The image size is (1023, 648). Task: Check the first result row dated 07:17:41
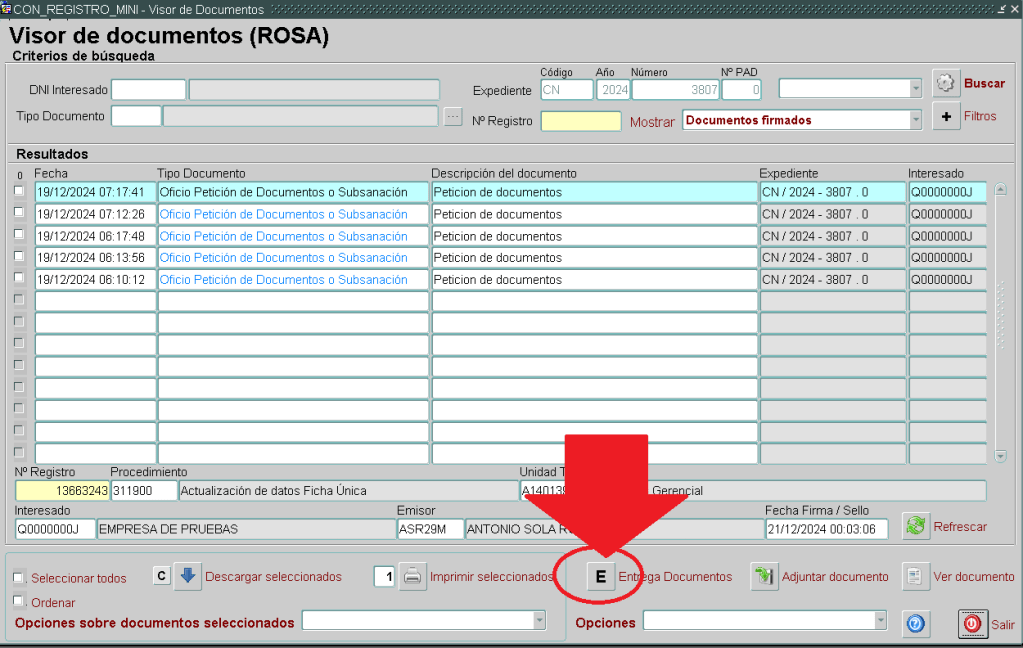coord(19,192)
